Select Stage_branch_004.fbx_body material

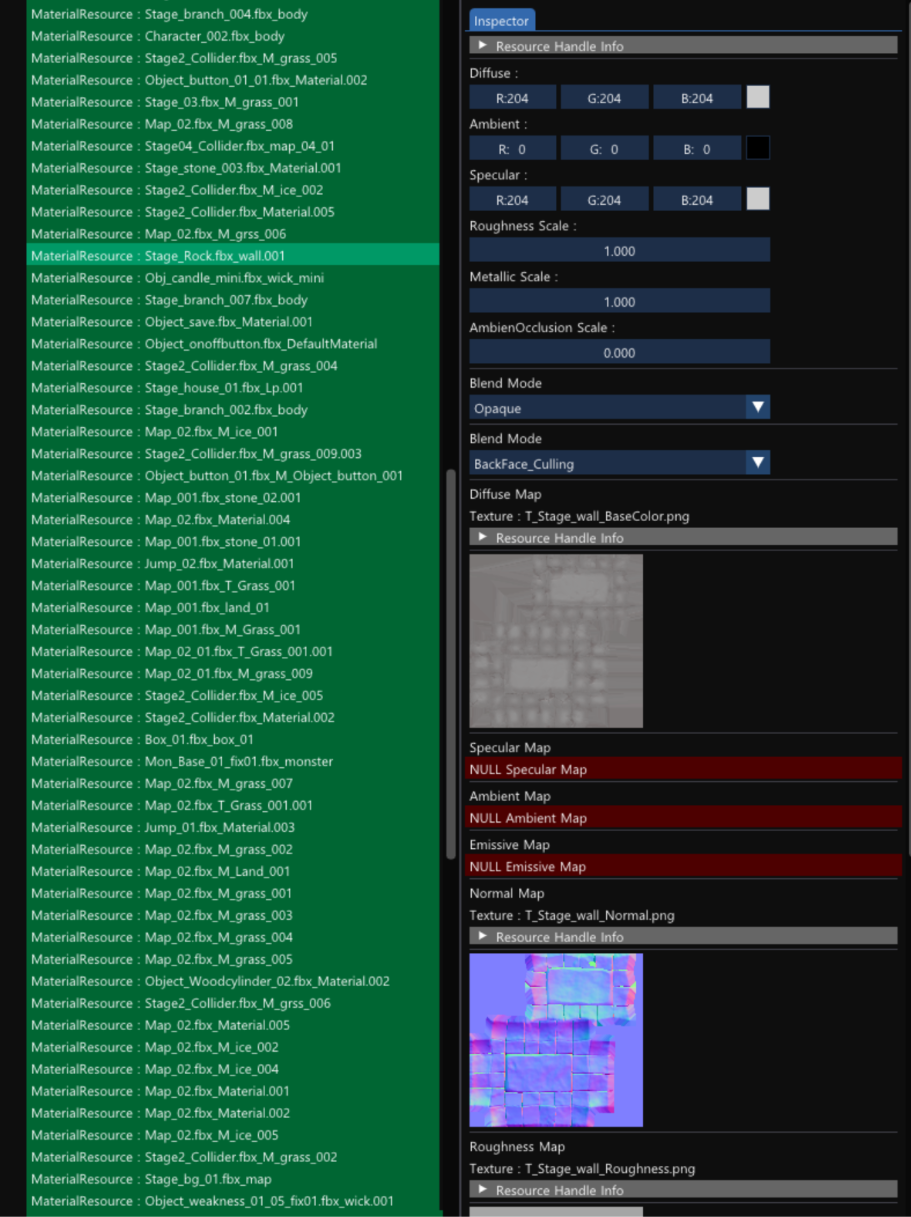click(233, 14)
